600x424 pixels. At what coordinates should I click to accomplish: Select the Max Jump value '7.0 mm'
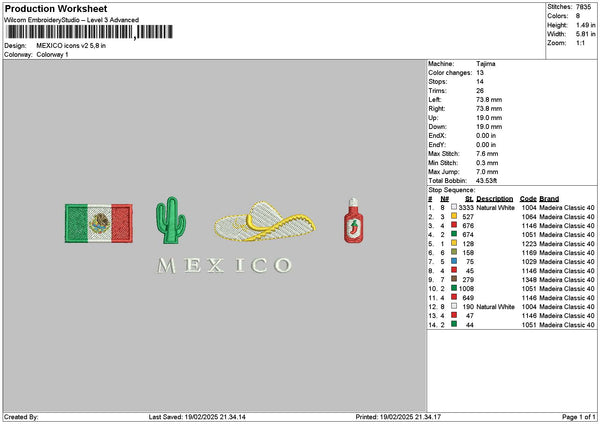pyautogui.click(x=487, y=172)
